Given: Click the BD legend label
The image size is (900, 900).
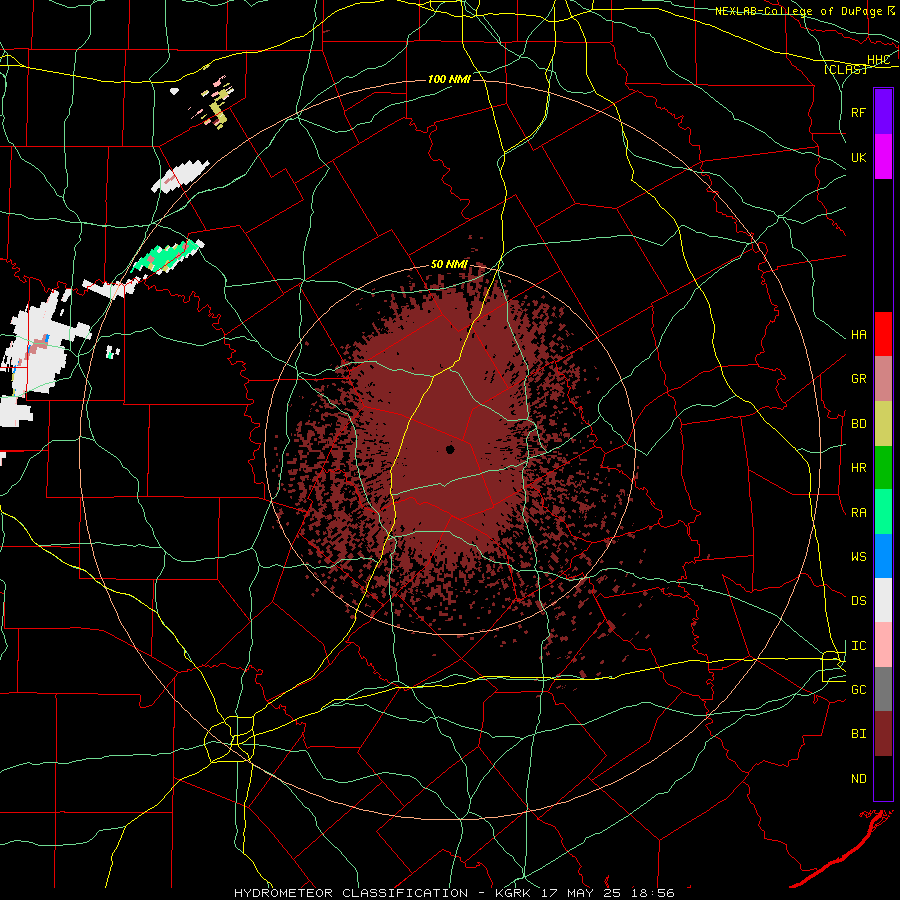Looking at the screenshot, I should click(x=858, y=424).
